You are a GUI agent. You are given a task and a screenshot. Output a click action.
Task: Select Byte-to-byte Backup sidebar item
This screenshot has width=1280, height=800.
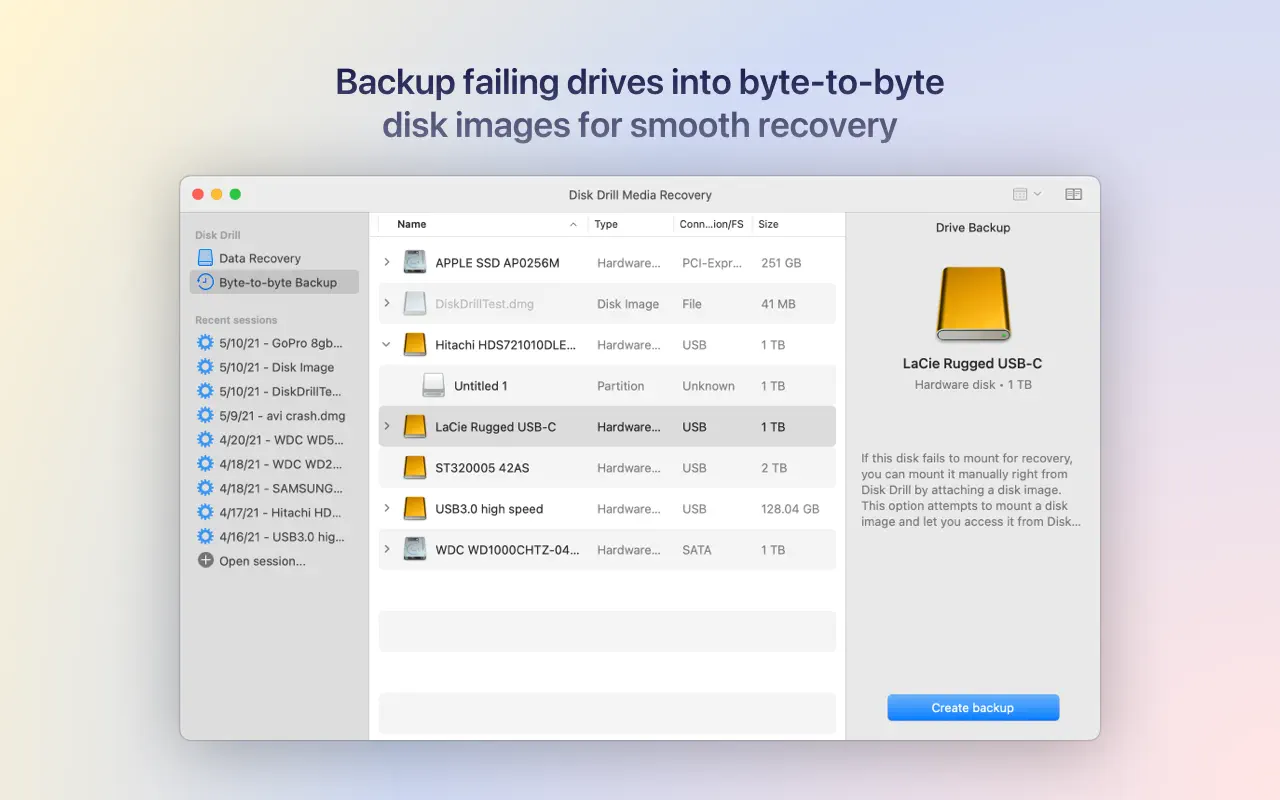[x=274, y=282]
